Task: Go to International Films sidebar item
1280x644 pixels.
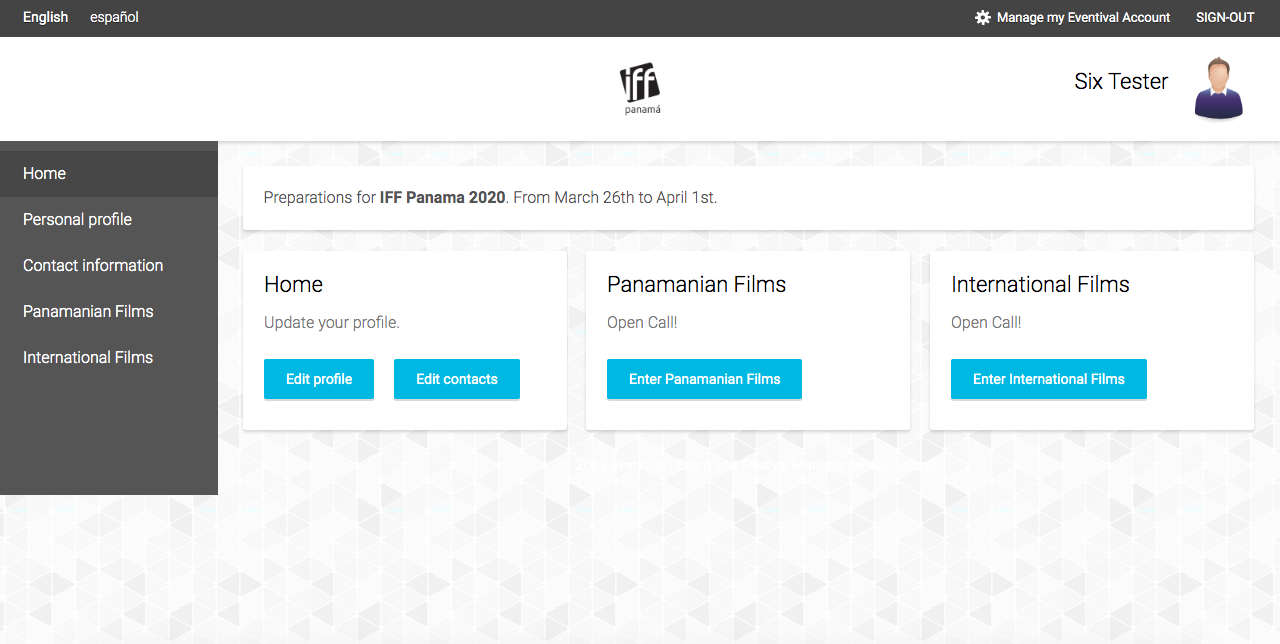Action: [x=109, y=357]
